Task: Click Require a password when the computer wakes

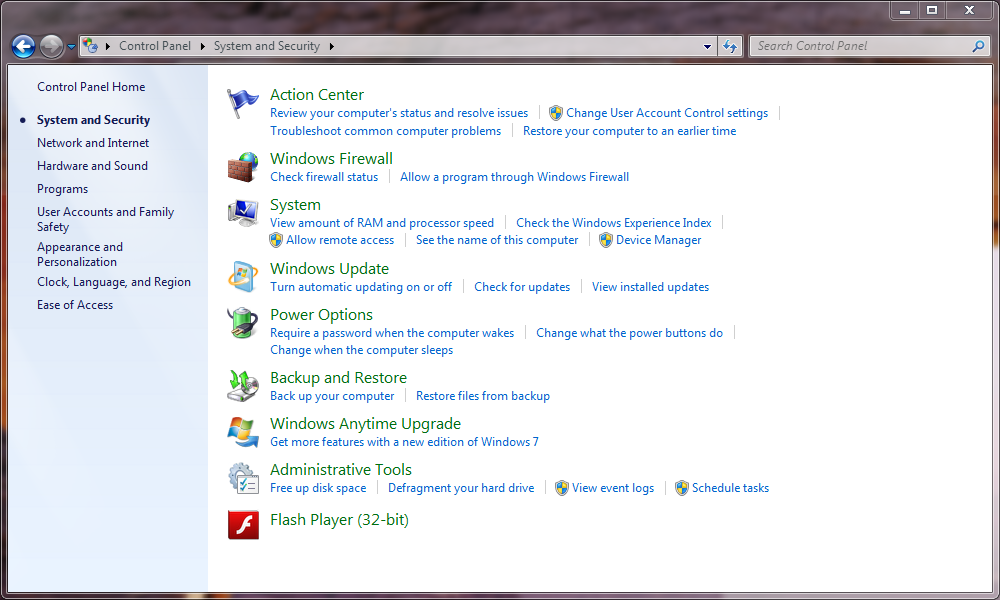Action: [392, 333]
